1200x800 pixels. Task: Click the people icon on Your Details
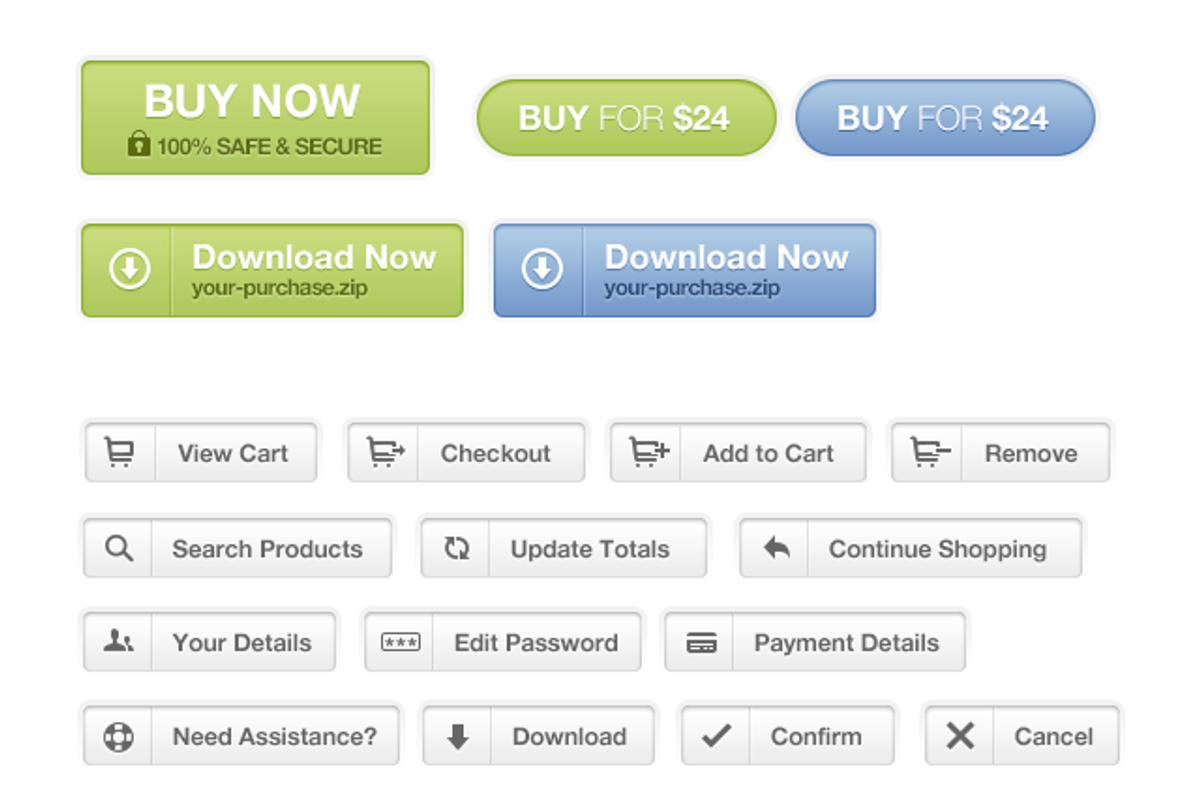point(119,642)
